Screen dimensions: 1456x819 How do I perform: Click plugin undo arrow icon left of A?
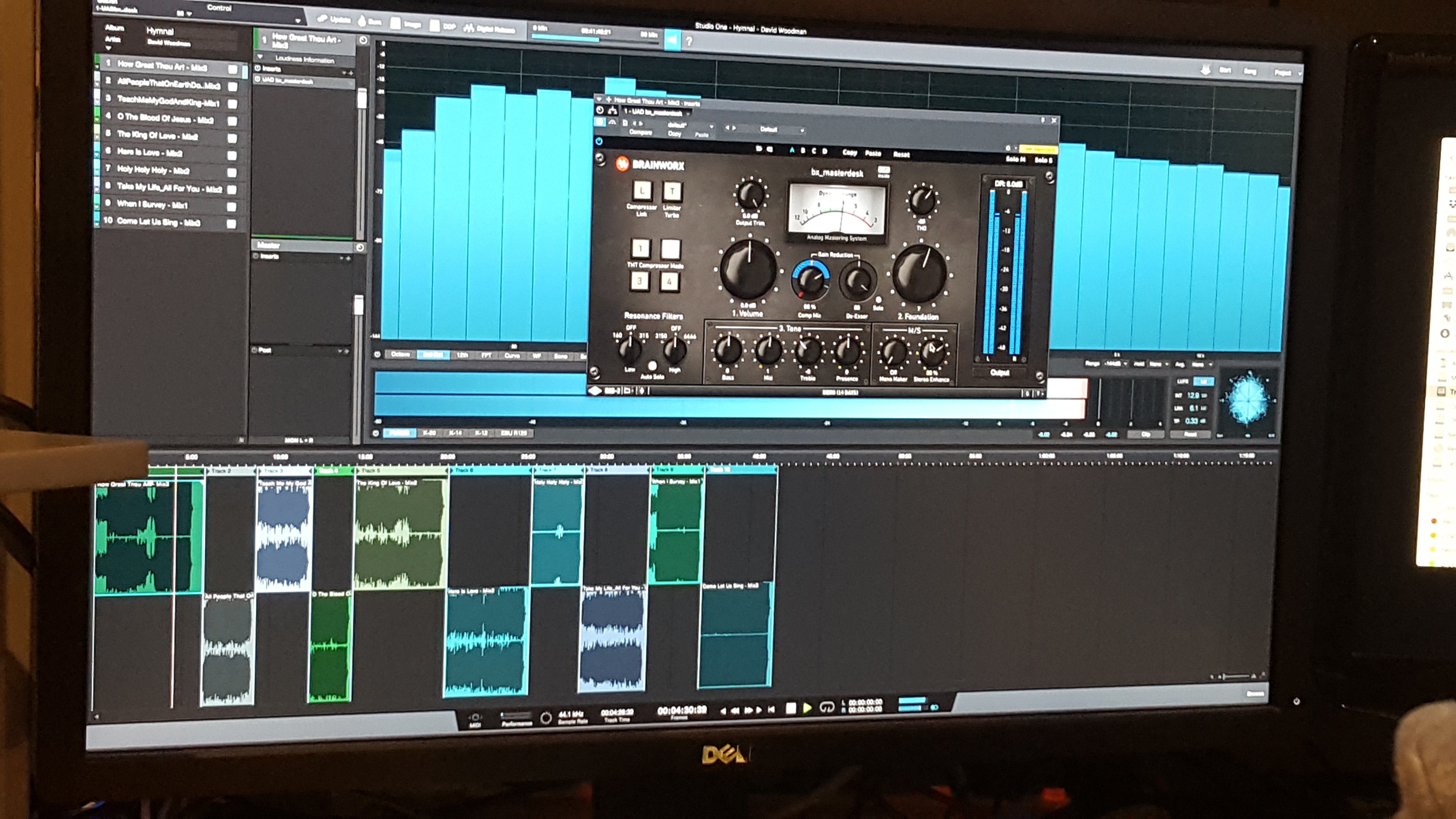760,149
